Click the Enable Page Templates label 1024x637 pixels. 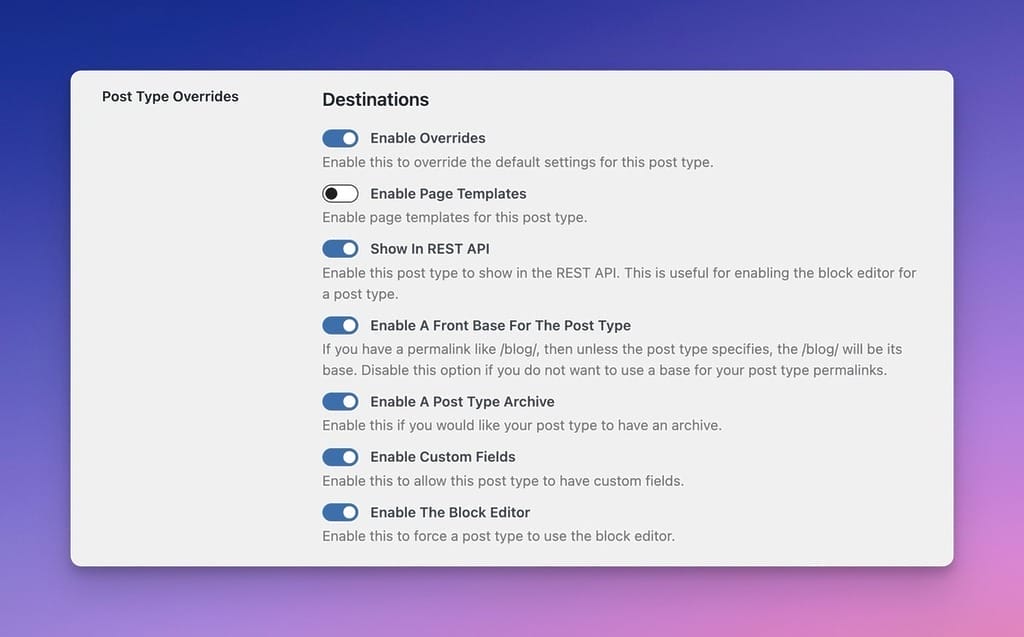tap(447, 193)
